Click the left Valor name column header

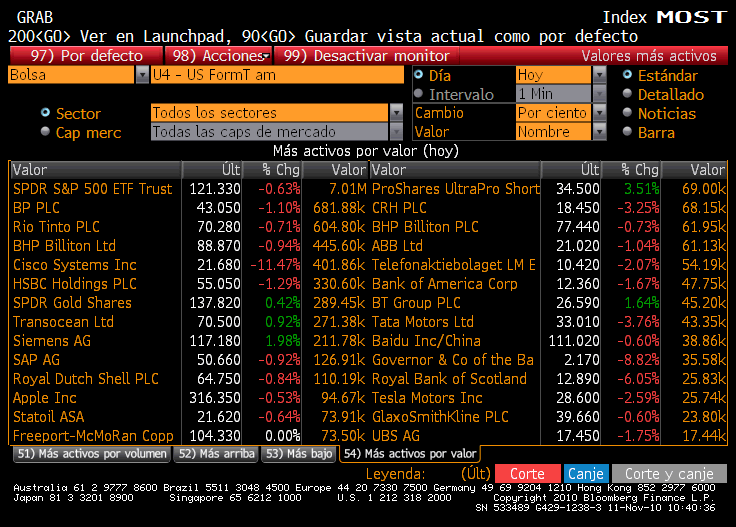click(96, 170)
